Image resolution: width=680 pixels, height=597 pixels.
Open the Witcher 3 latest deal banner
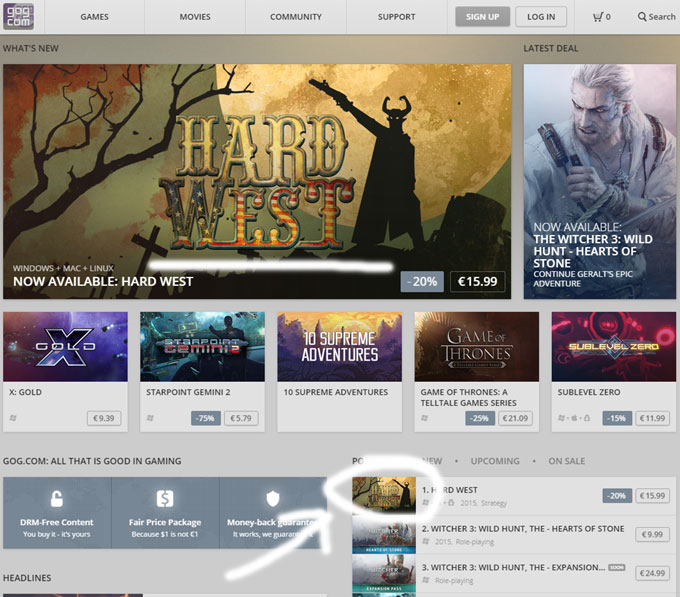(x=599, y=181)
